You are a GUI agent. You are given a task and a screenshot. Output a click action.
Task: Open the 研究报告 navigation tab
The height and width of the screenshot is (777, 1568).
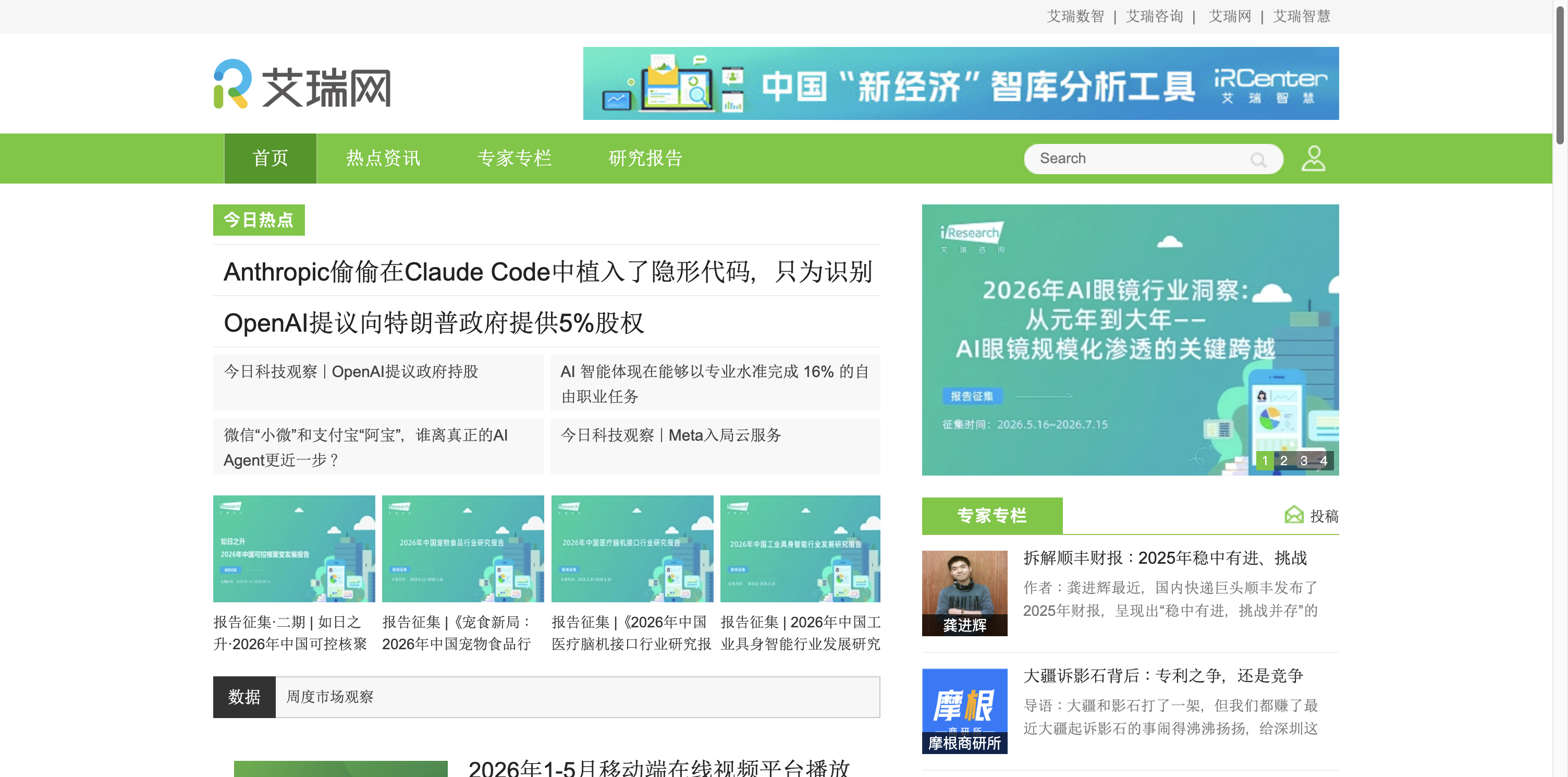pos(646,159)
